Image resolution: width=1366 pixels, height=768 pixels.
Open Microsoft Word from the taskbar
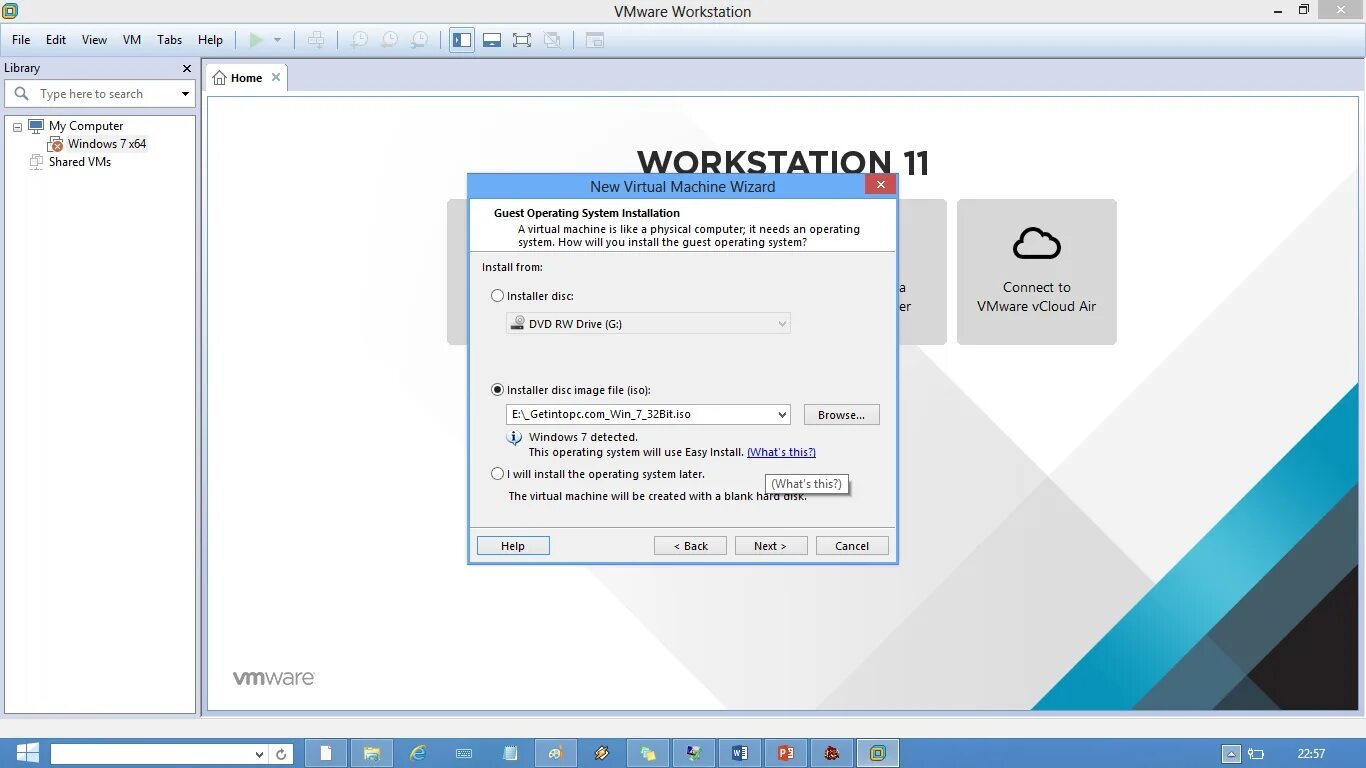tap(740, 753)
